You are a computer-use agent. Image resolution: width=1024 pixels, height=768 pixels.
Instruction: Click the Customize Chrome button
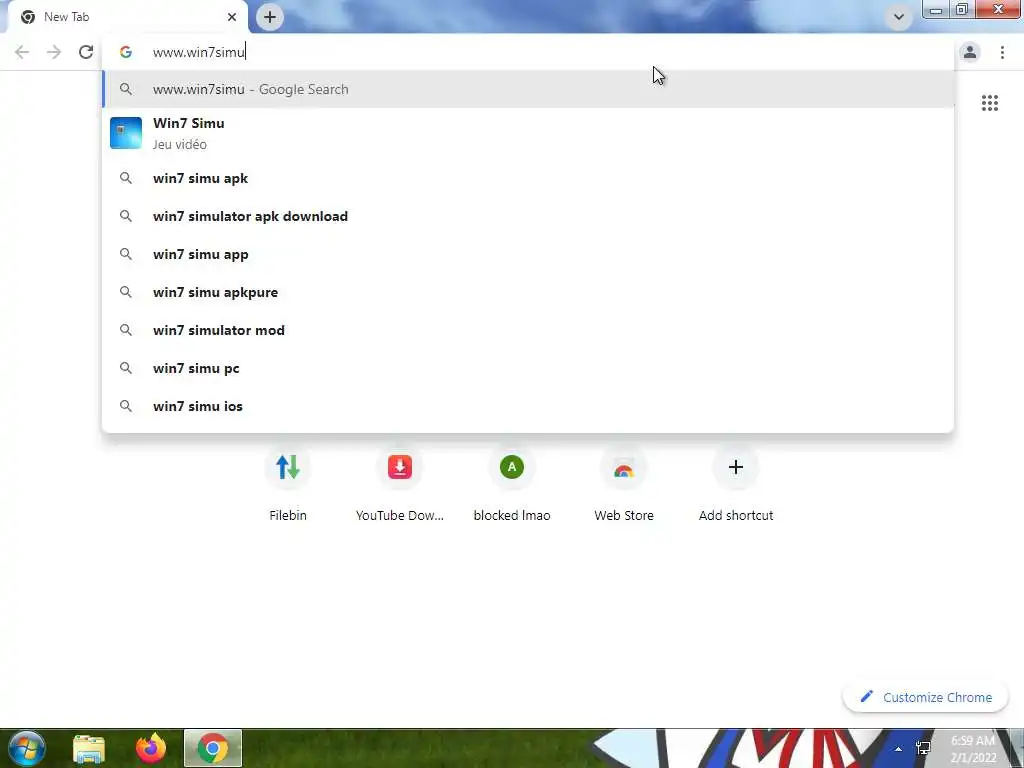tap(925, 697)
